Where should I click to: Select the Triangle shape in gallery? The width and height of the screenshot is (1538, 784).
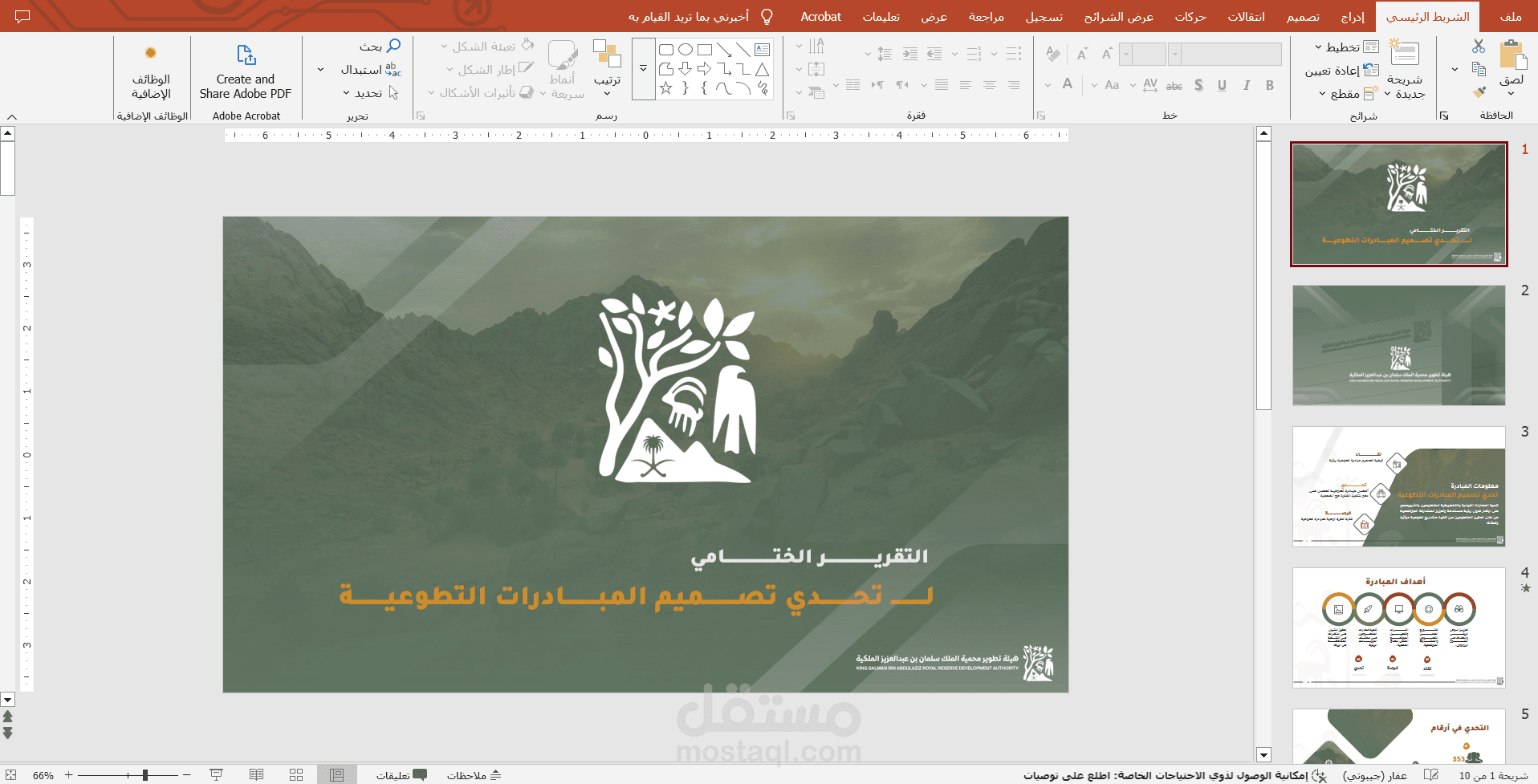tap(762, 69)
